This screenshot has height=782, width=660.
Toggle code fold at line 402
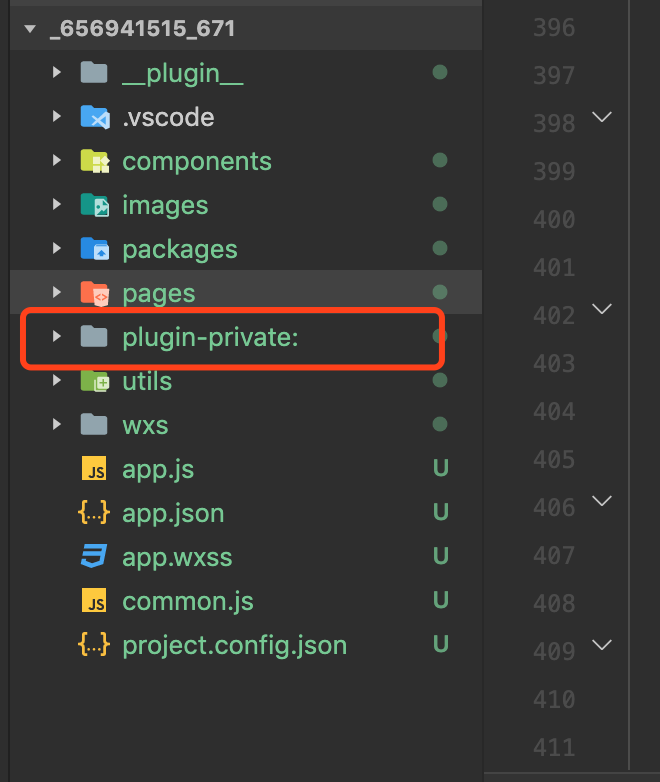pos(602,309)
